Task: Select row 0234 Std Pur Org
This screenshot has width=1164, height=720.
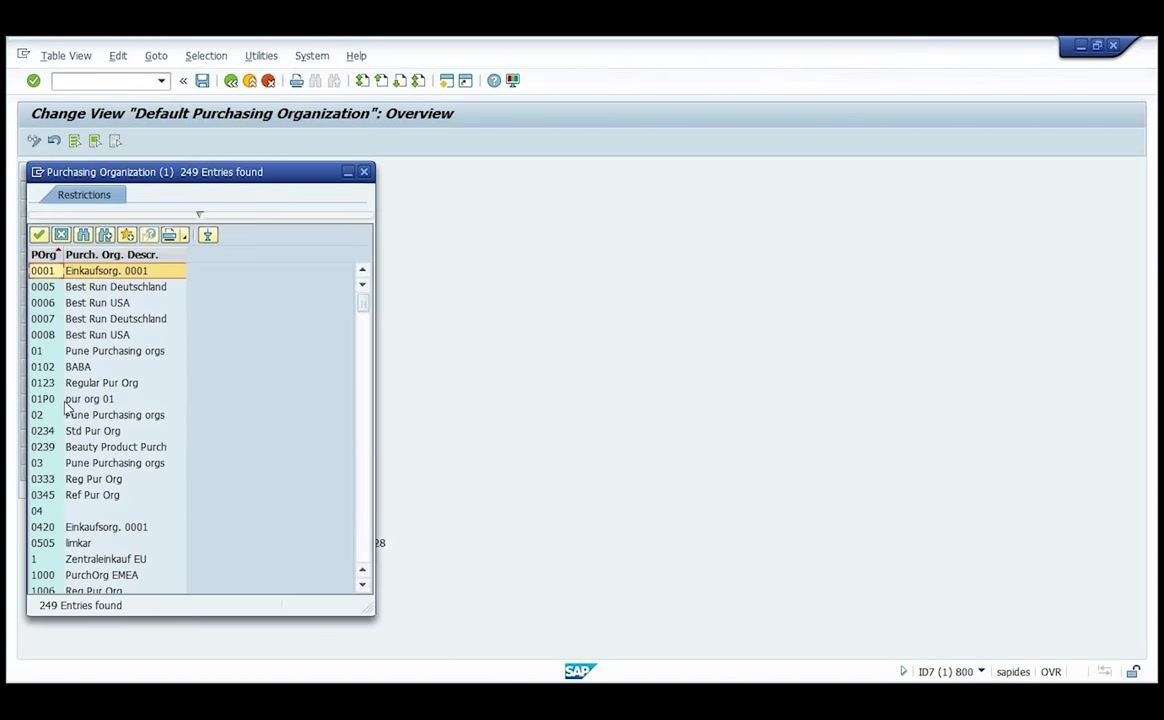Action: (x=107, y=431)
